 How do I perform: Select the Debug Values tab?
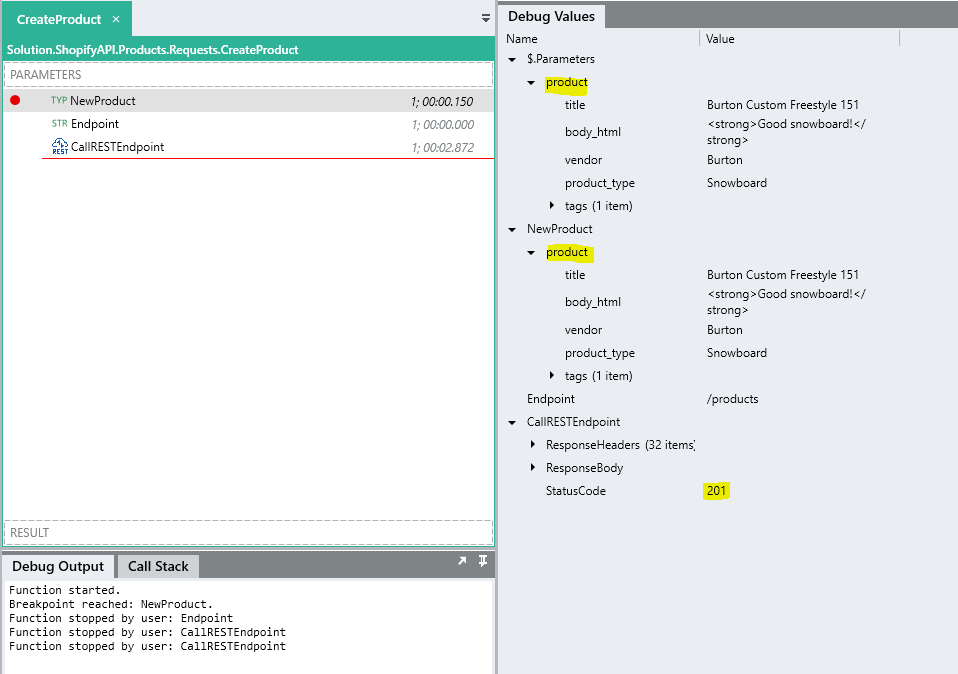(551, 16)
